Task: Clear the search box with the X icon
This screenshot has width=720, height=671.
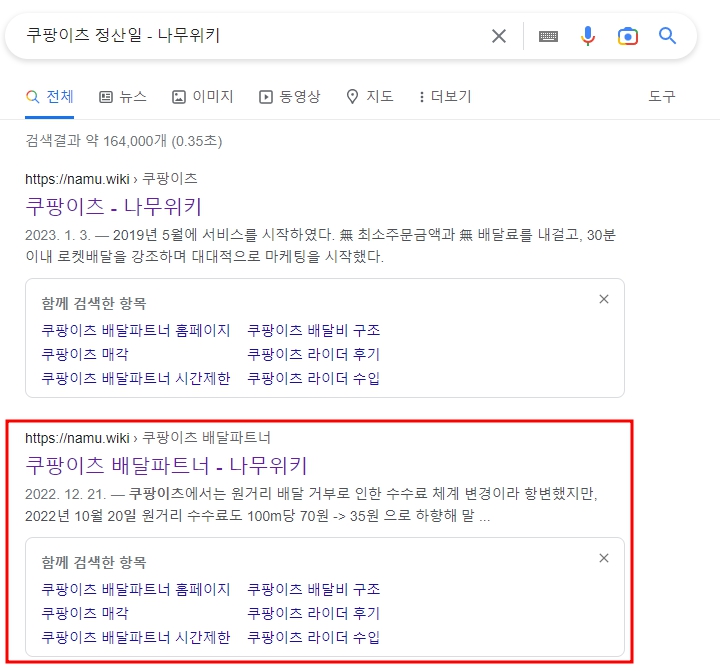Action: [499, 36]
